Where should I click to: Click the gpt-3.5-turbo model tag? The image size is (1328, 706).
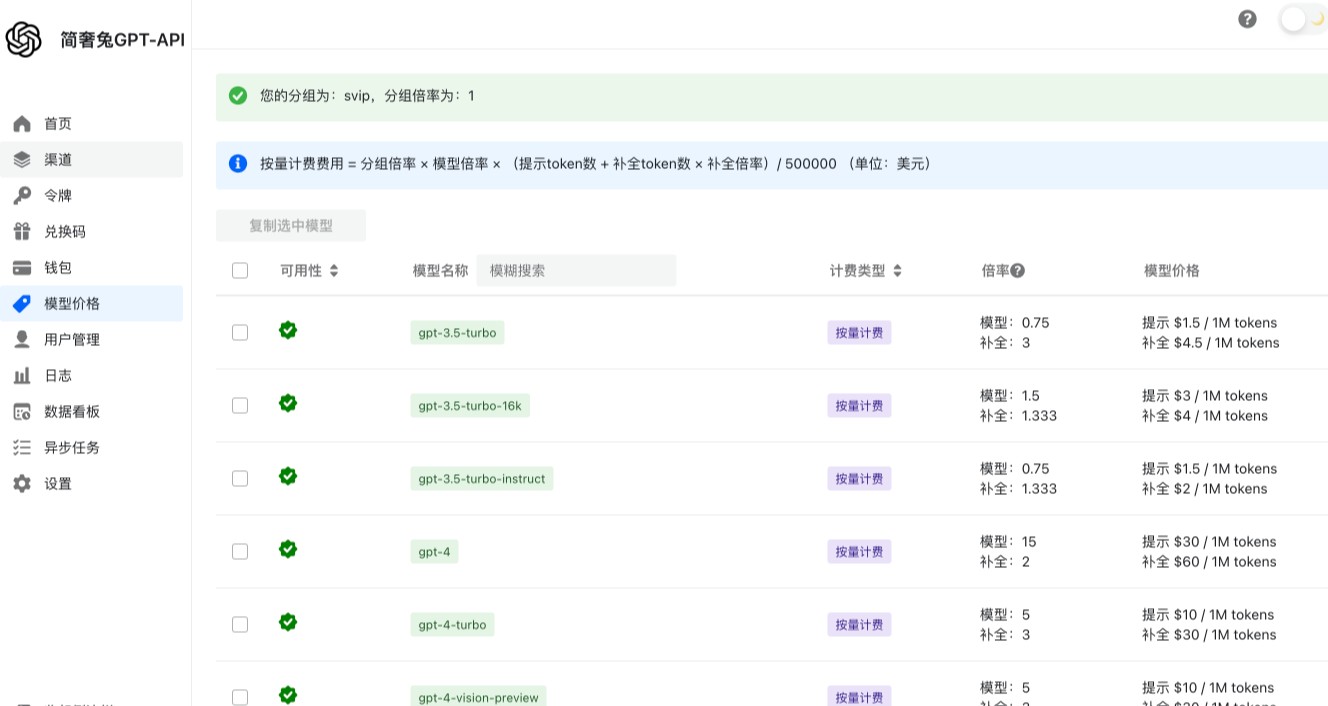pyautogui.click(x=457, y=332)
